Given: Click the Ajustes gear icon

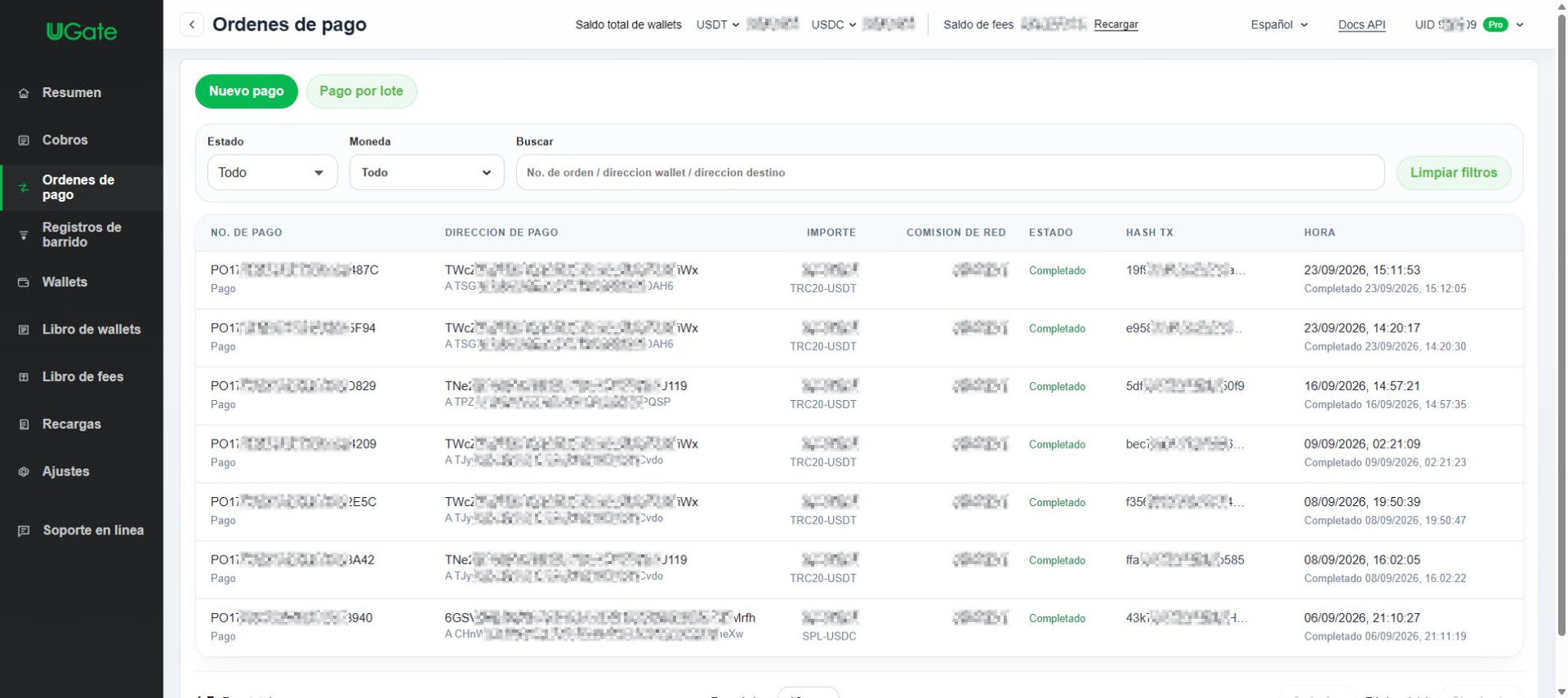Looking at the screenshot, I should (24, 472).
